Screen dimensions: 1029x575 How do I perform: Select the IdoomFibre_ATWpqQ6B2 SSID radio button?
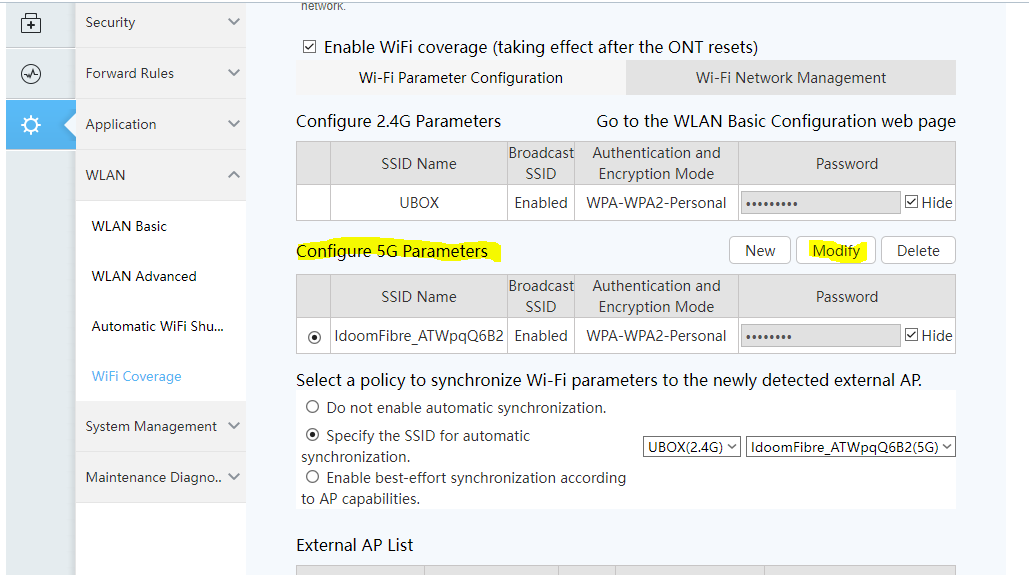(314, 337)
